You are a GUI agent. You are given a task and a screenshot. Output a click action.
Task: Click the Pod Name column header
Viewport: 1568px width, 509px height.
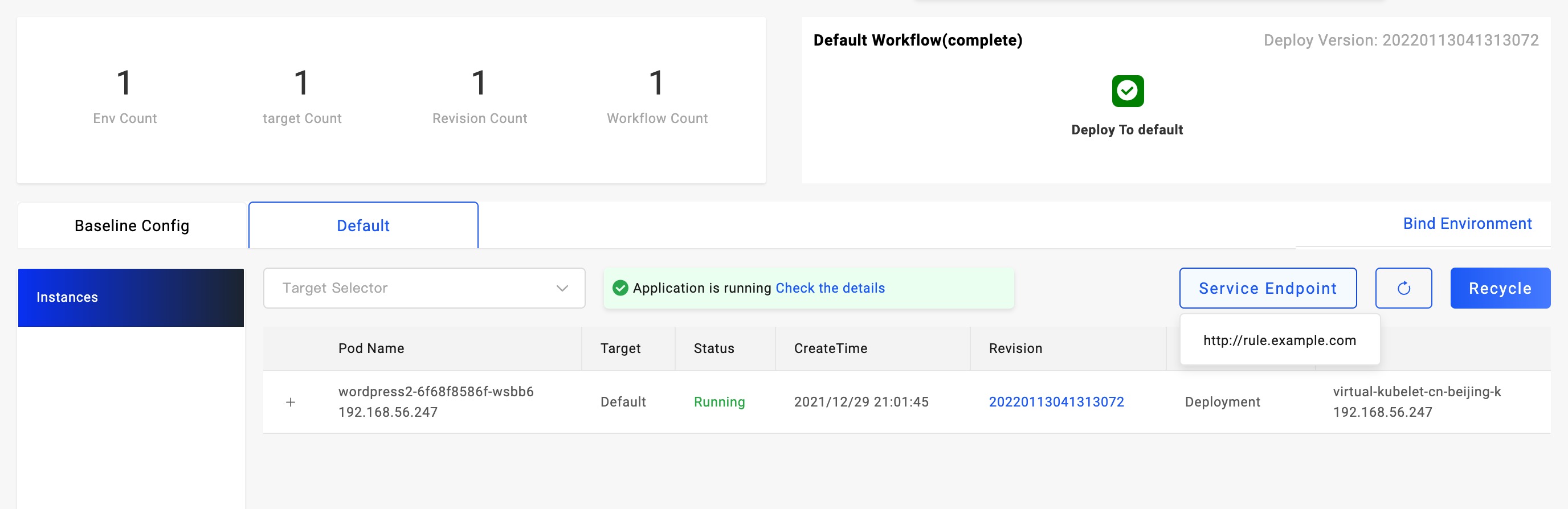pos(371,348)
